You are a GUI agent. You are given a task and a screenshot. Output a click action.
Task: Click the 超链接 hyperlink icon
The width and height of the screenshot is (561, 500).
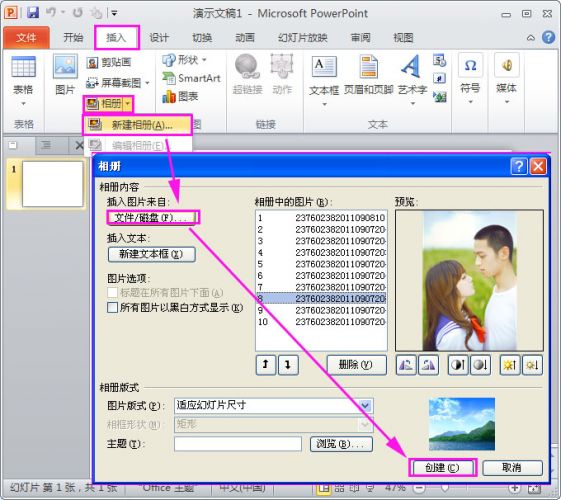click(x=247, y=74)
